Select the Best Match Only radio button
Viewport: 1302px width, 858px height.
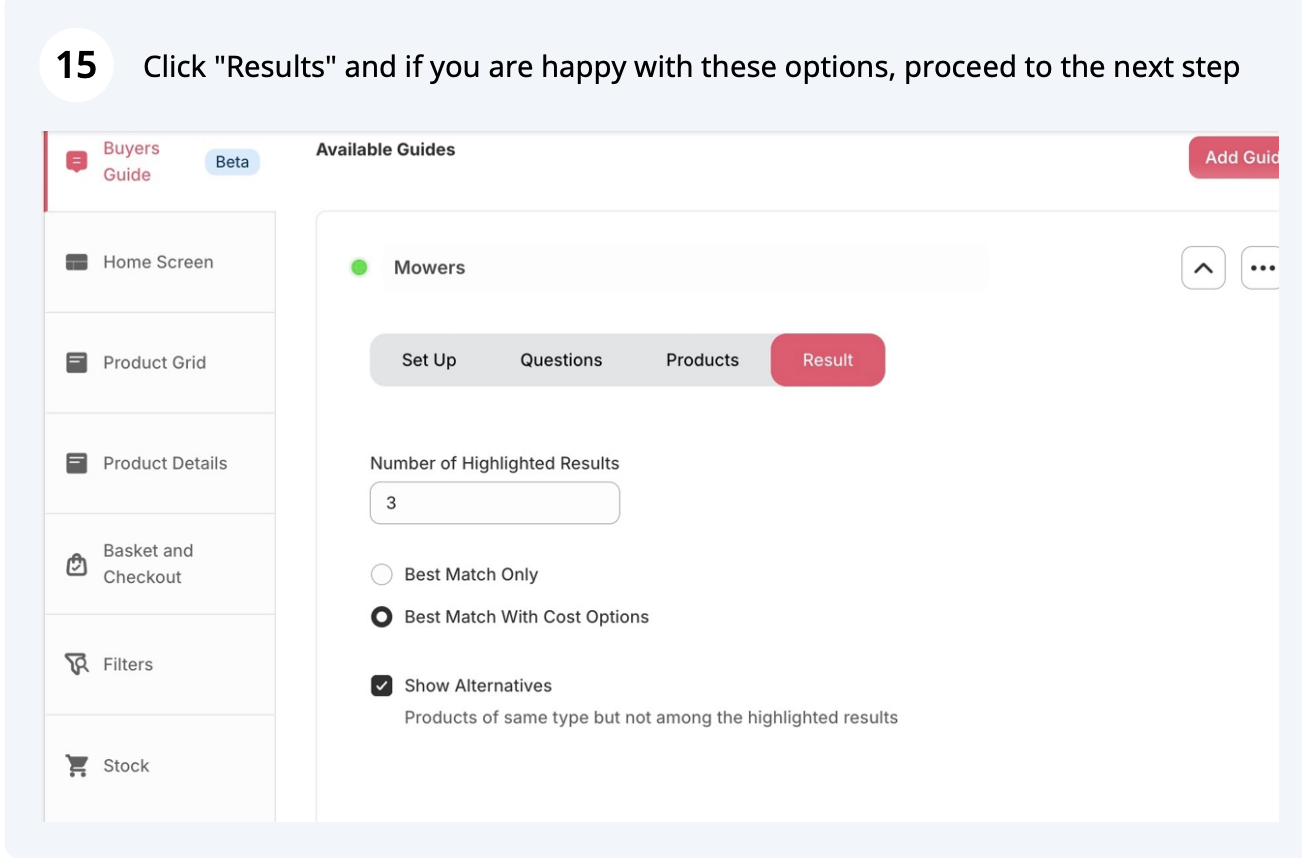pyautogui.click(x=381, y=575)
